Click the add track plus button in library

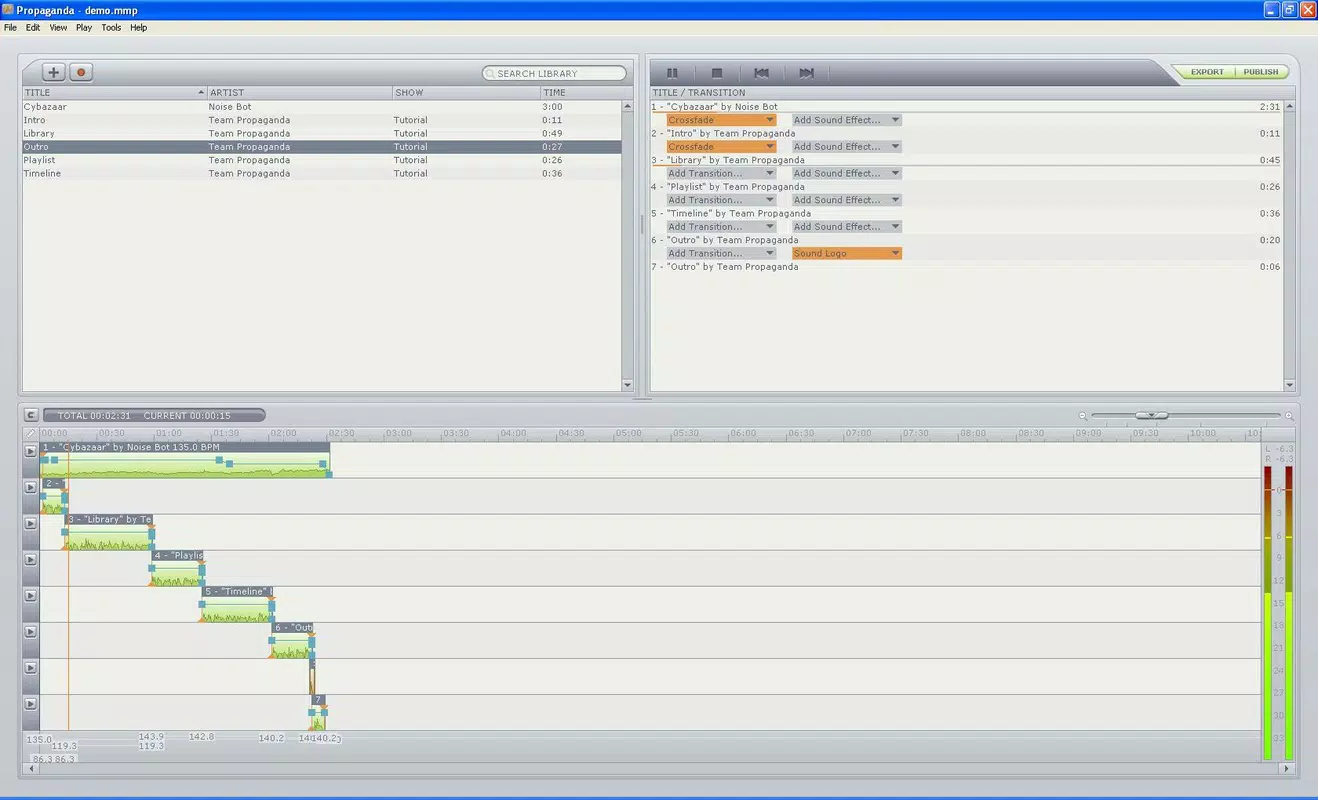point(53,72)
